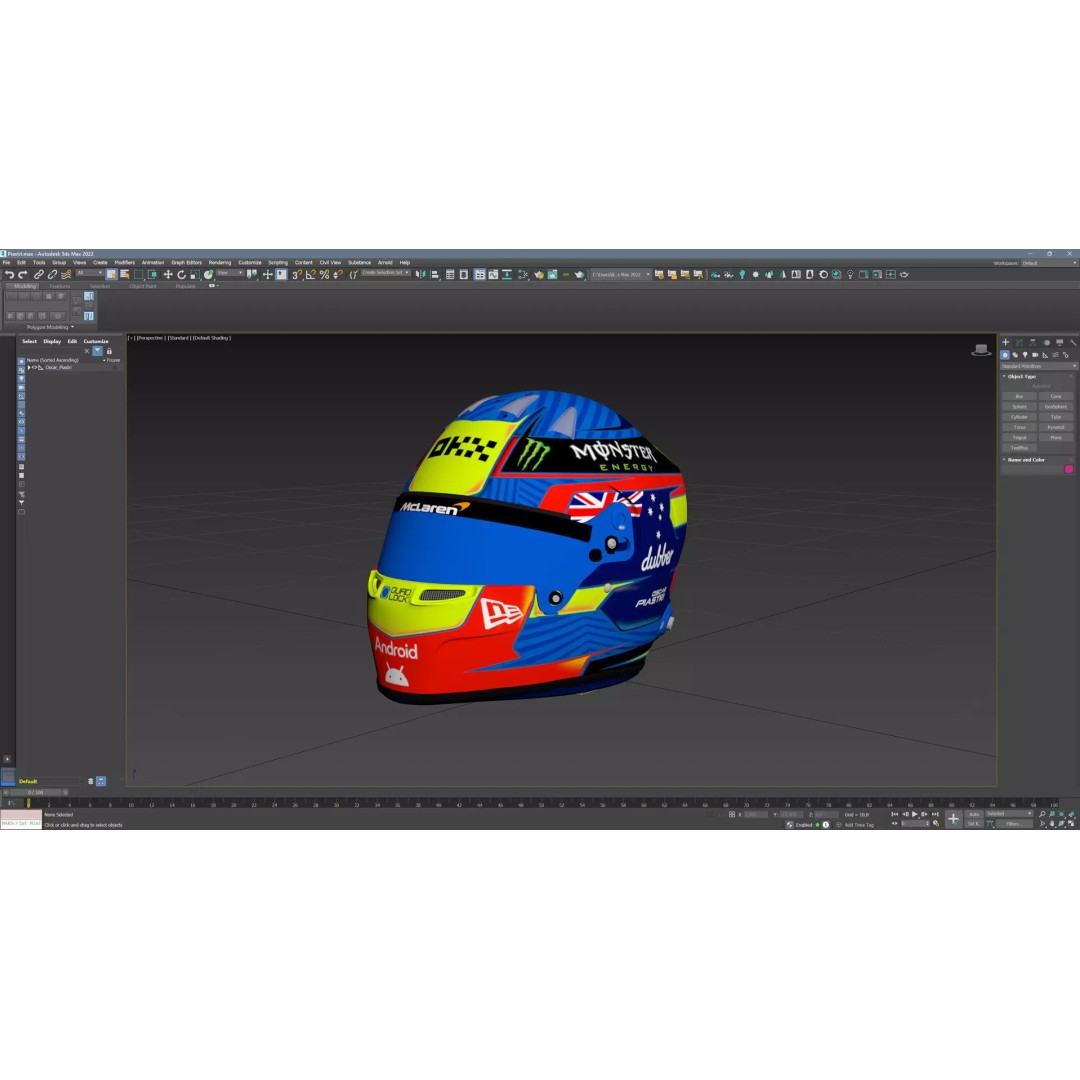Click the Sphere primitive button
This screenshot has width=1080, height=1080.
coord(1019,407)
